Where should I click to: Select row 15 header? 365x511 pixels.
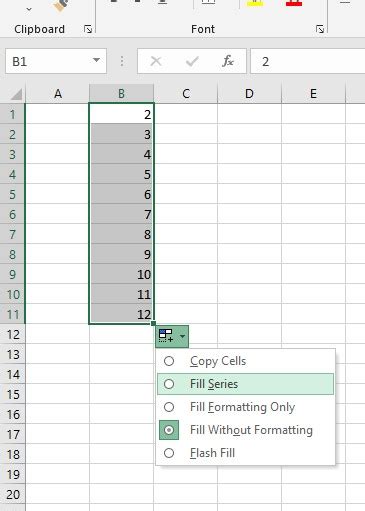tap(12, 394)
